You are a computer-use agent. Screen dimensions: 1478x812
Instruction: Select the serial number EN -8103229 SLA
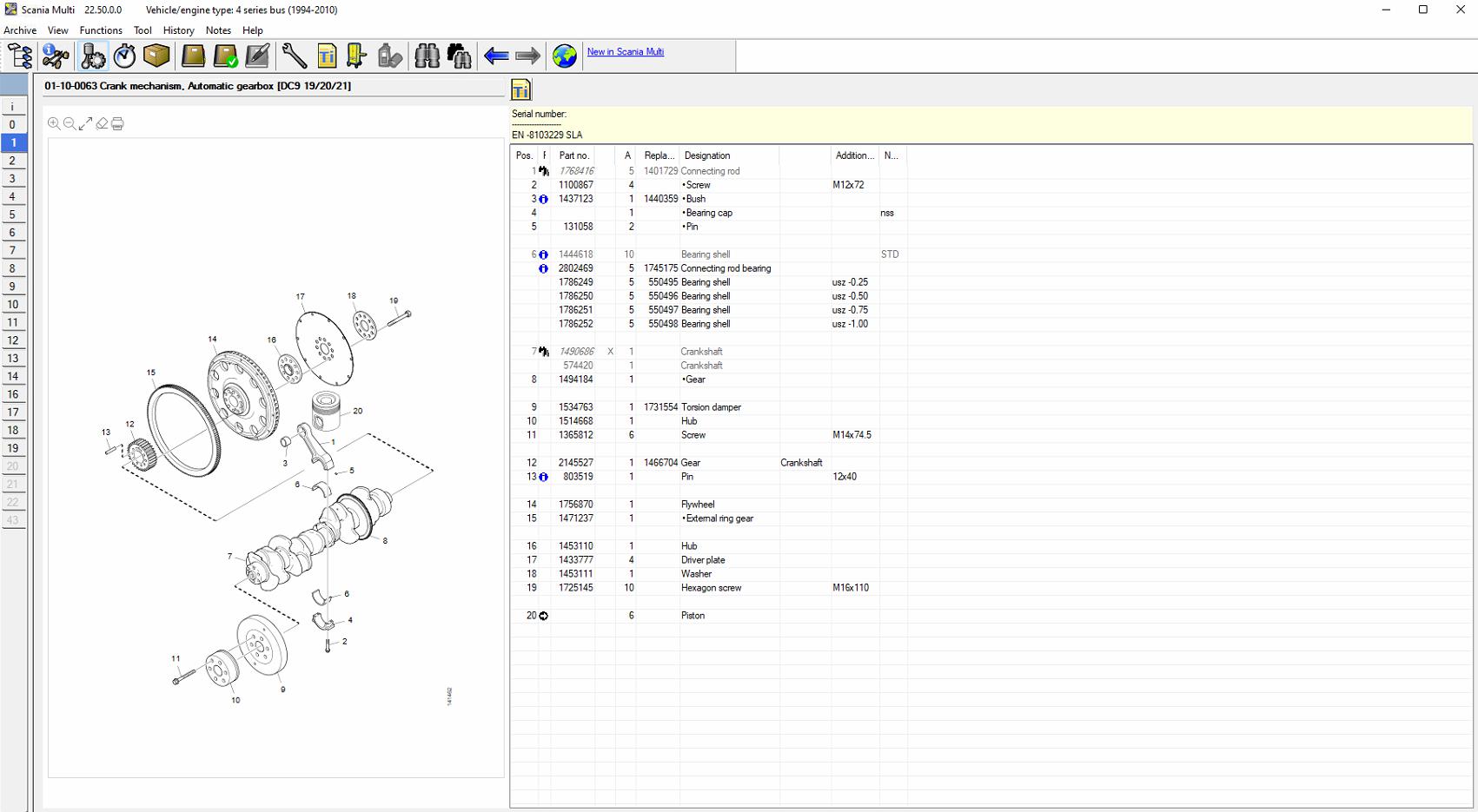tap(547, 135)
